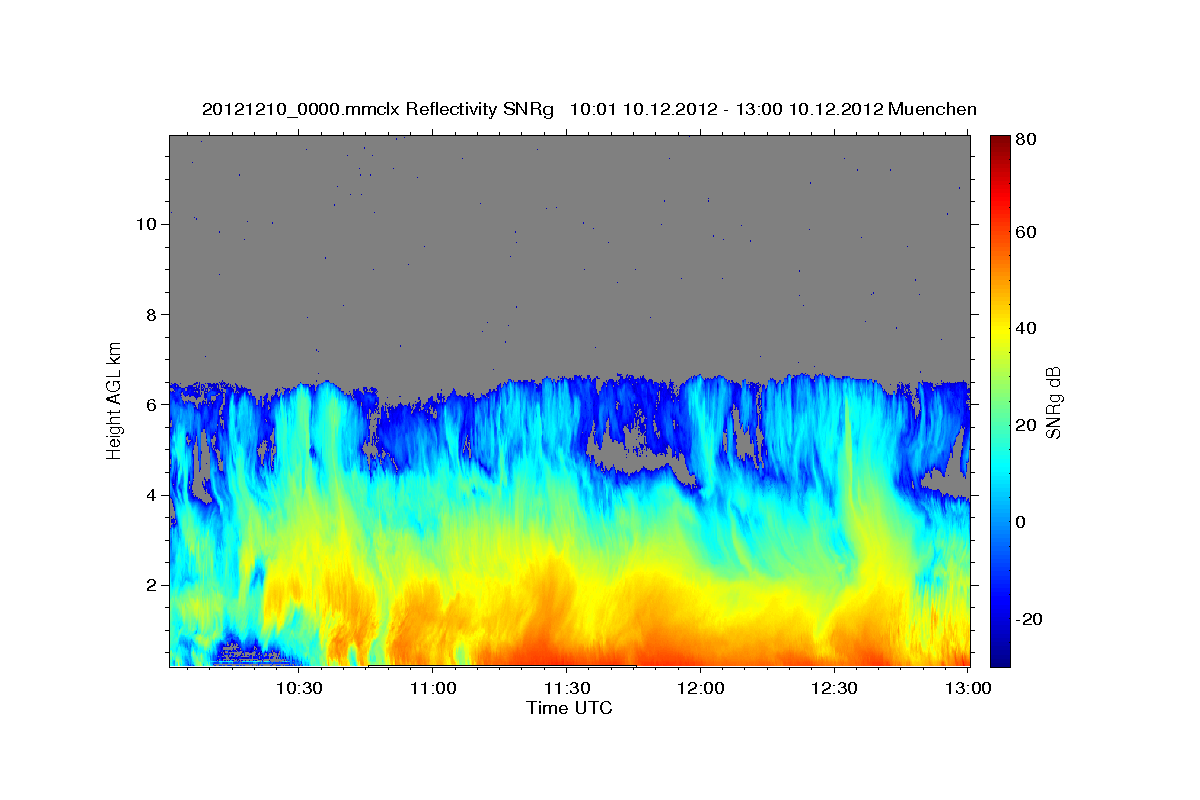The width and height of the screenshot is (1200, 800).
Task: Click the height tick label 8
Action: (x=152, y=314)
